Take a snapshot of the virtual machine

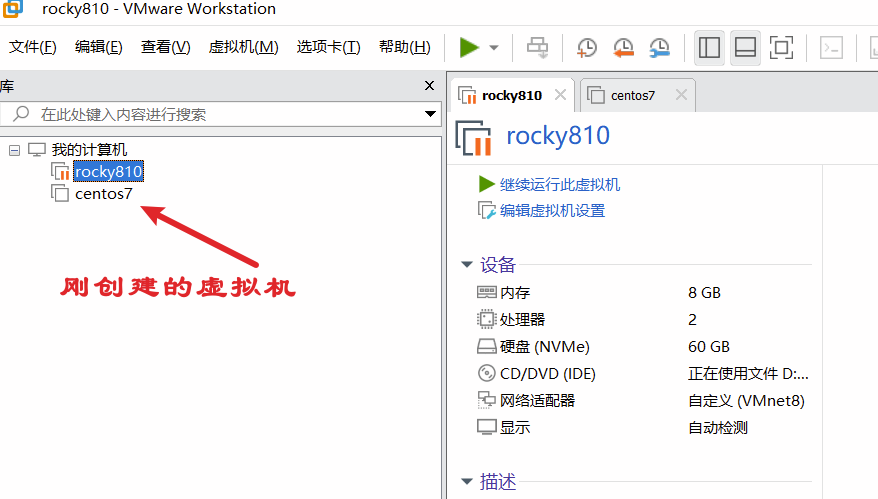587,48
